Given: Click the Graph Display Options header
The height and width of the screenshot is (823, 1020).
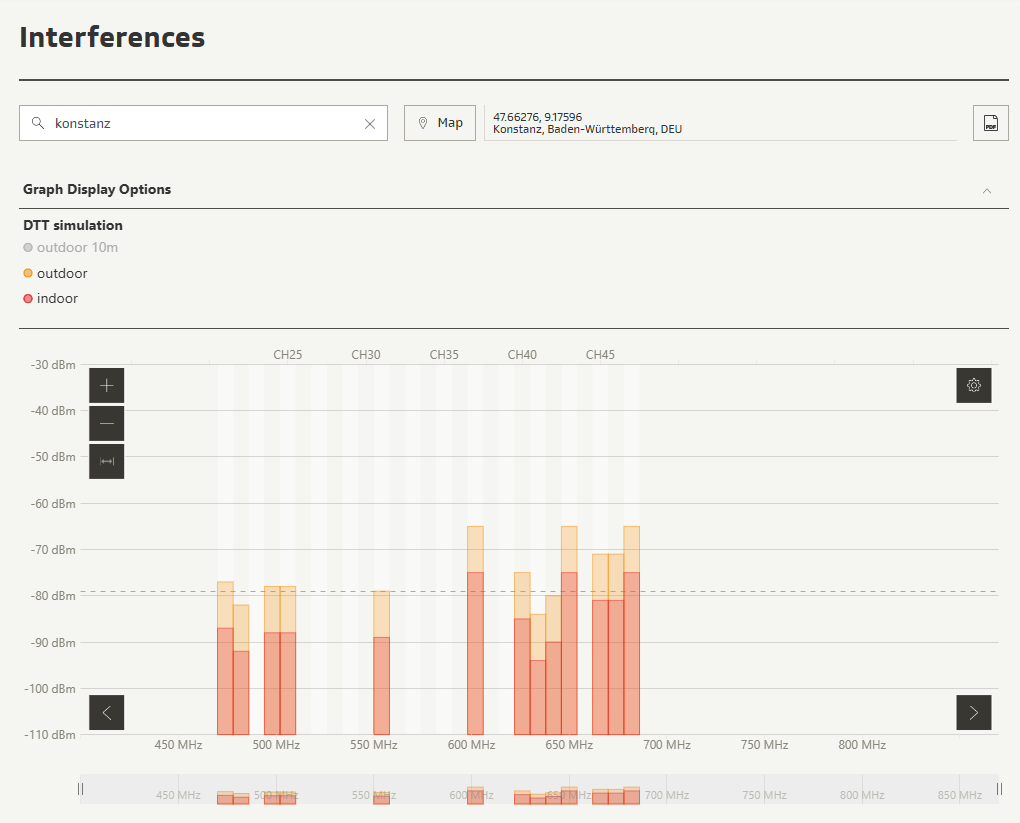Looking at the screenshot, I should [x=97, y=189].
